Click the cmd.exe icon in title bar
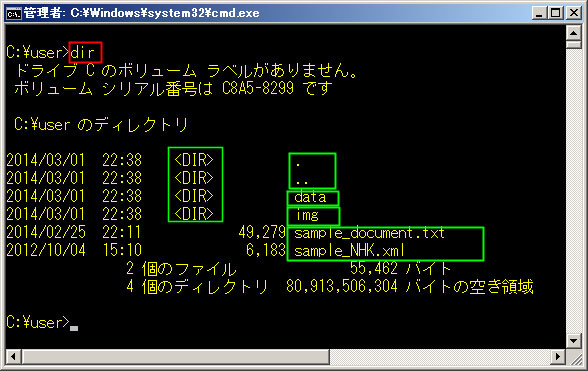 pos(14,14)
